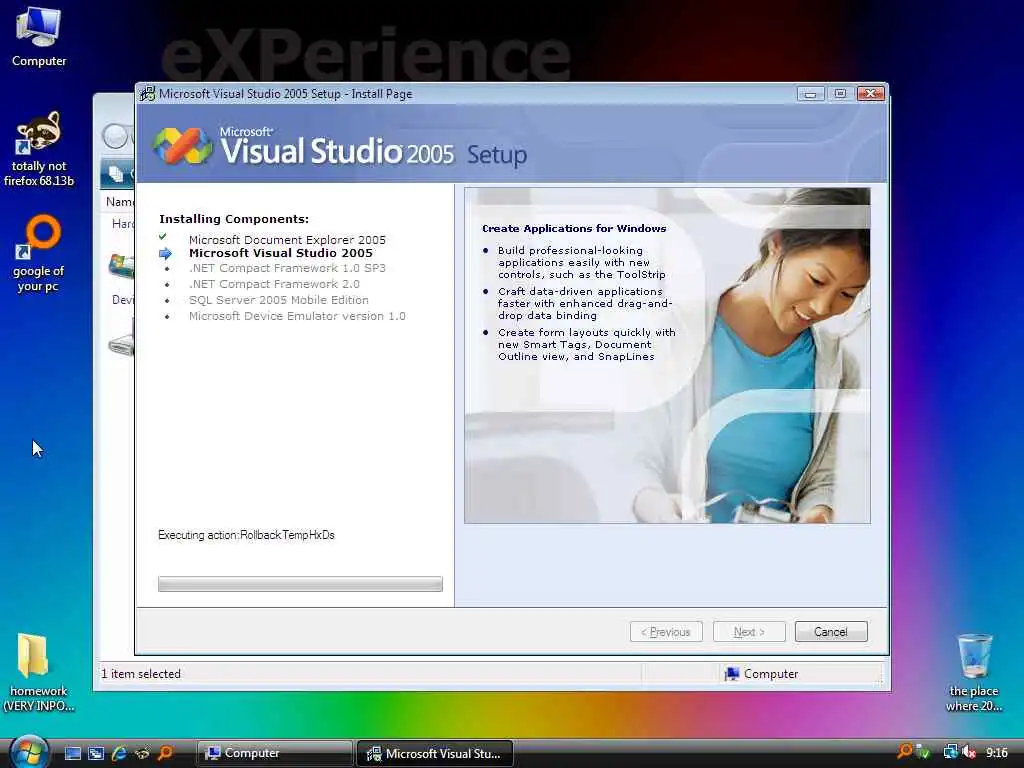Click the green shield tray icon

click(923, 753)
